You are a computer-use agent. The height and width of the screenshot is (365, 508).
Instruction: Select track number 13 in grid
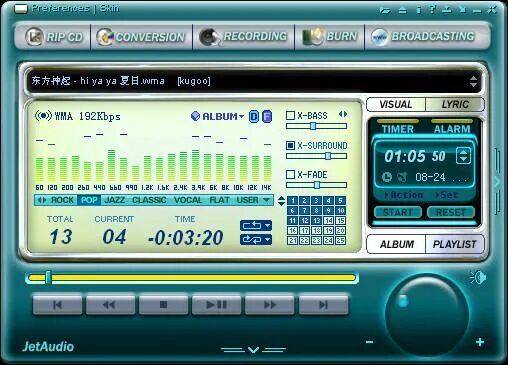(316, 220)
